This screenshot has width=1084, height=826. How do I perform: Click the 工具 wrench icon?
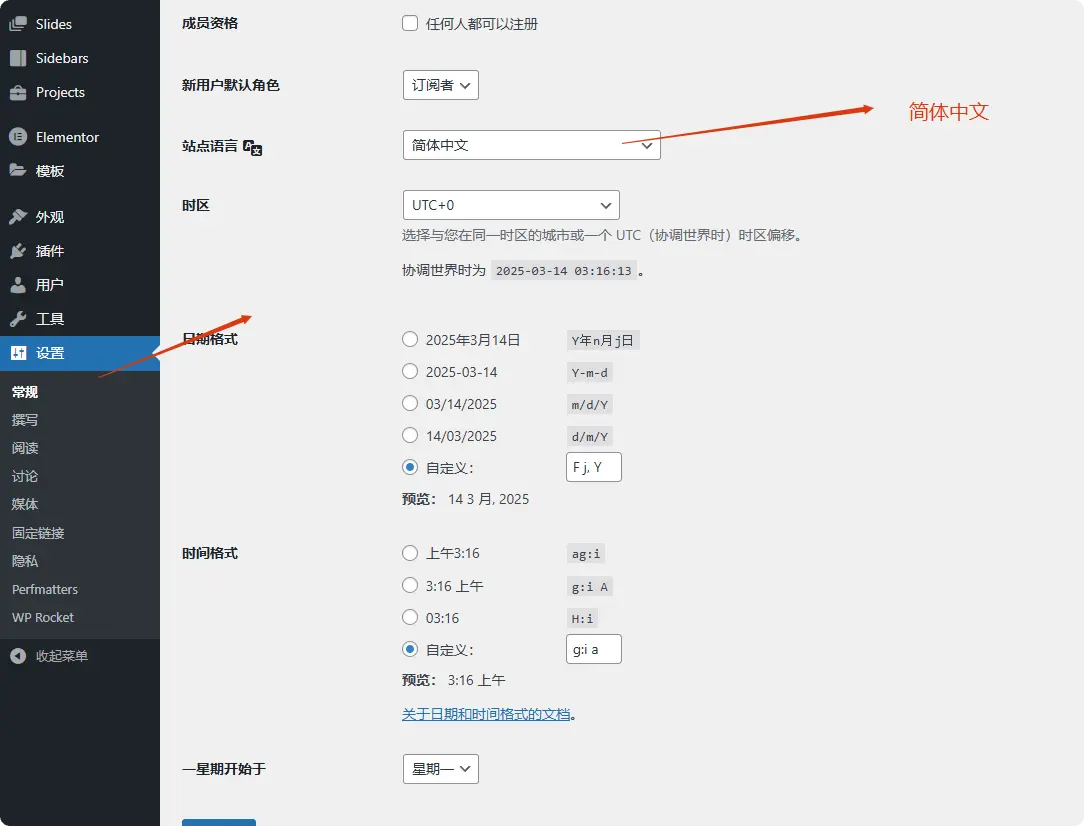tap(18, 319)
